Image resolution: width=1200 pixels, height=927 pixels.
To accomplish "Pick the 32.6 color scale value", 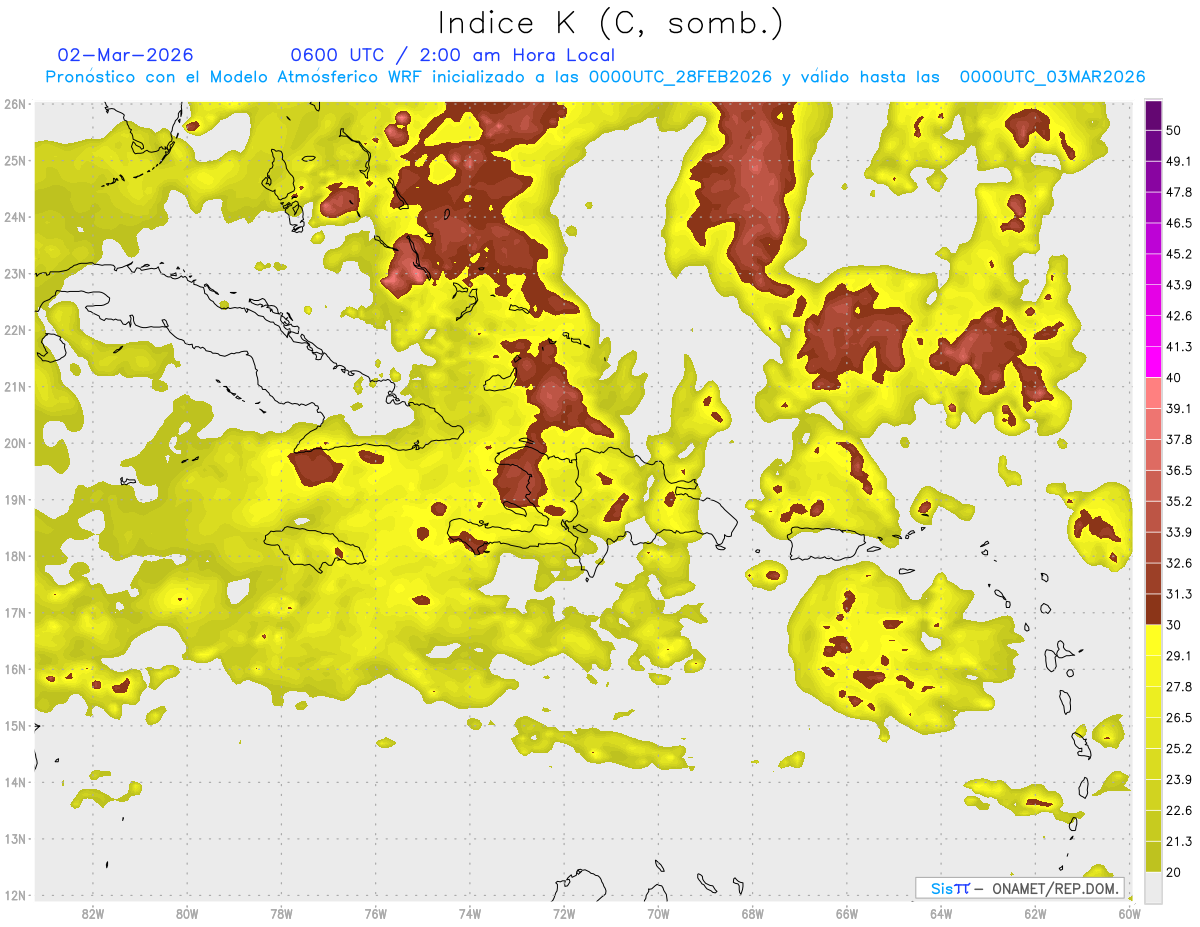I will 1179,563.
